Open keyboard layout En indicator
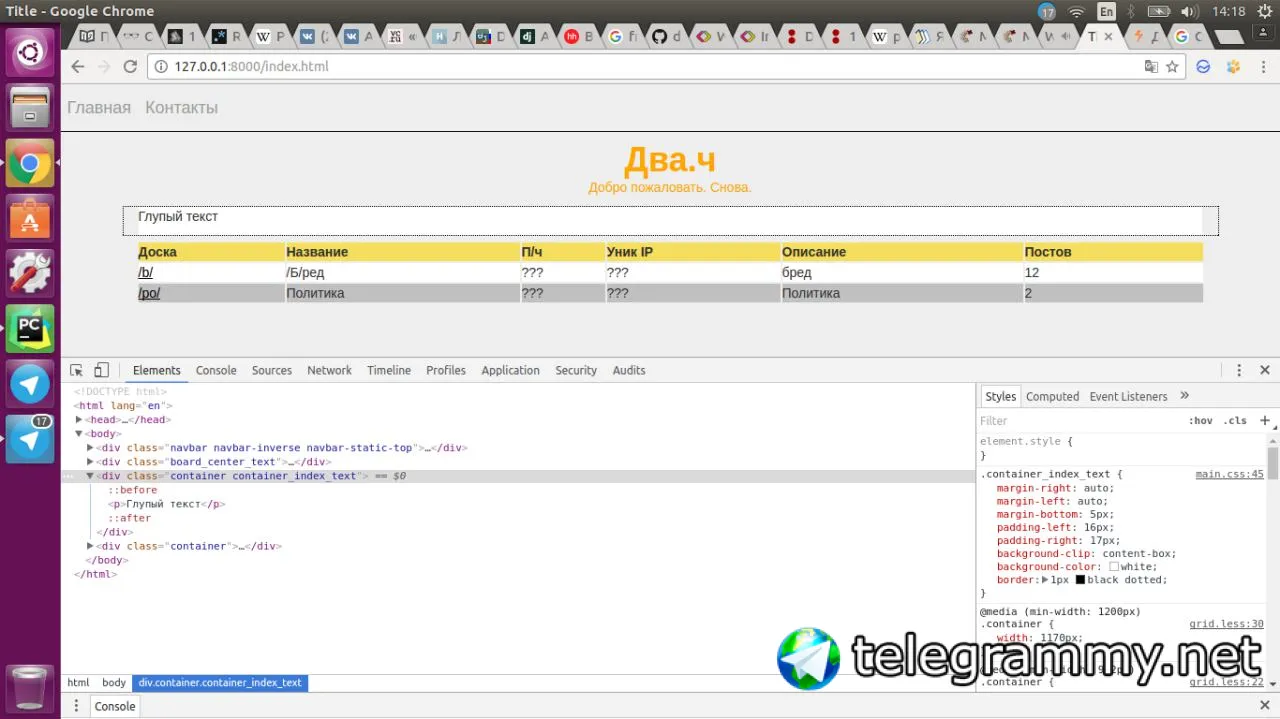The image size is (1280, 719). tap(1106, 11)
